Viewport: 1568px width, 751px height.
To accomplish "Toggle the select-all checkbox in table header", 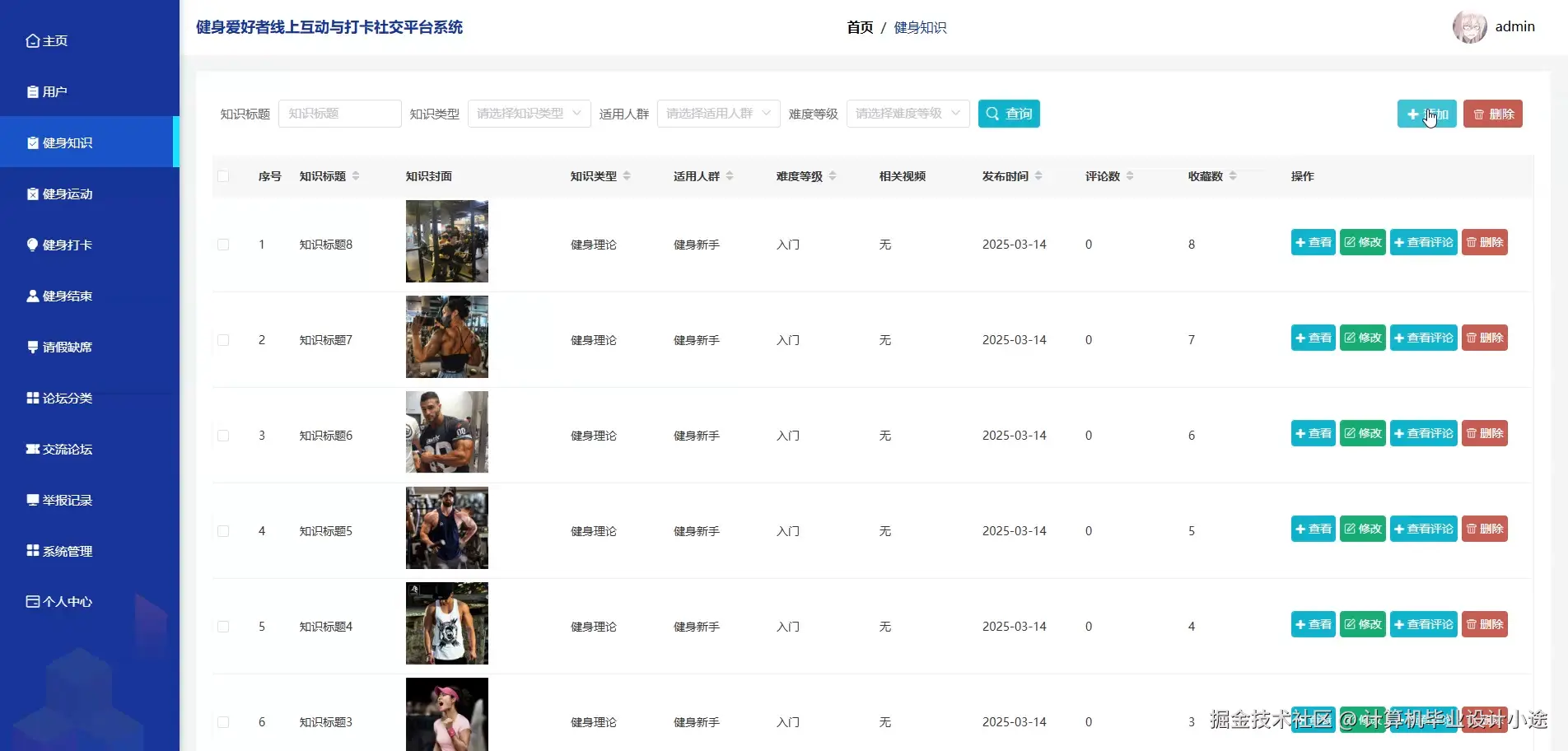I will coord(223,175).
